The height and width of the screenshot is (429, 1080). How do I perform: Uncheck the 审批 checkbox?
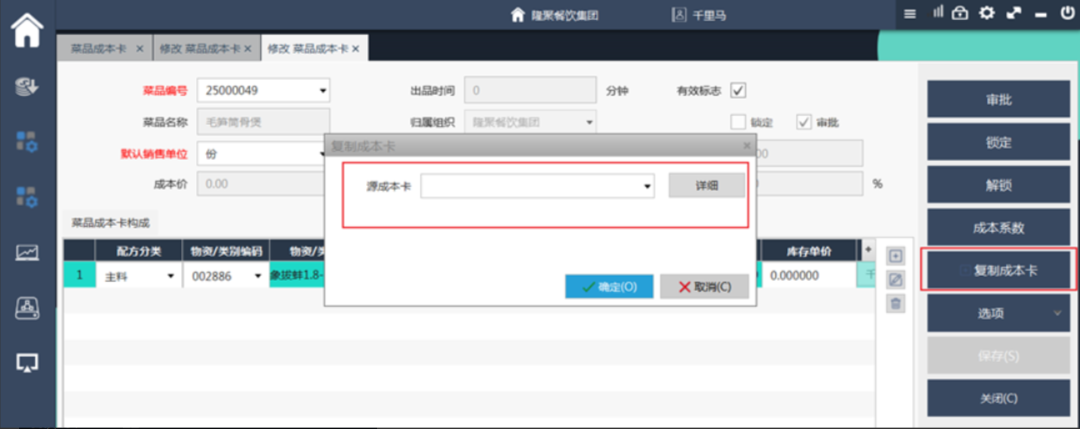click(x=804, y=122)
